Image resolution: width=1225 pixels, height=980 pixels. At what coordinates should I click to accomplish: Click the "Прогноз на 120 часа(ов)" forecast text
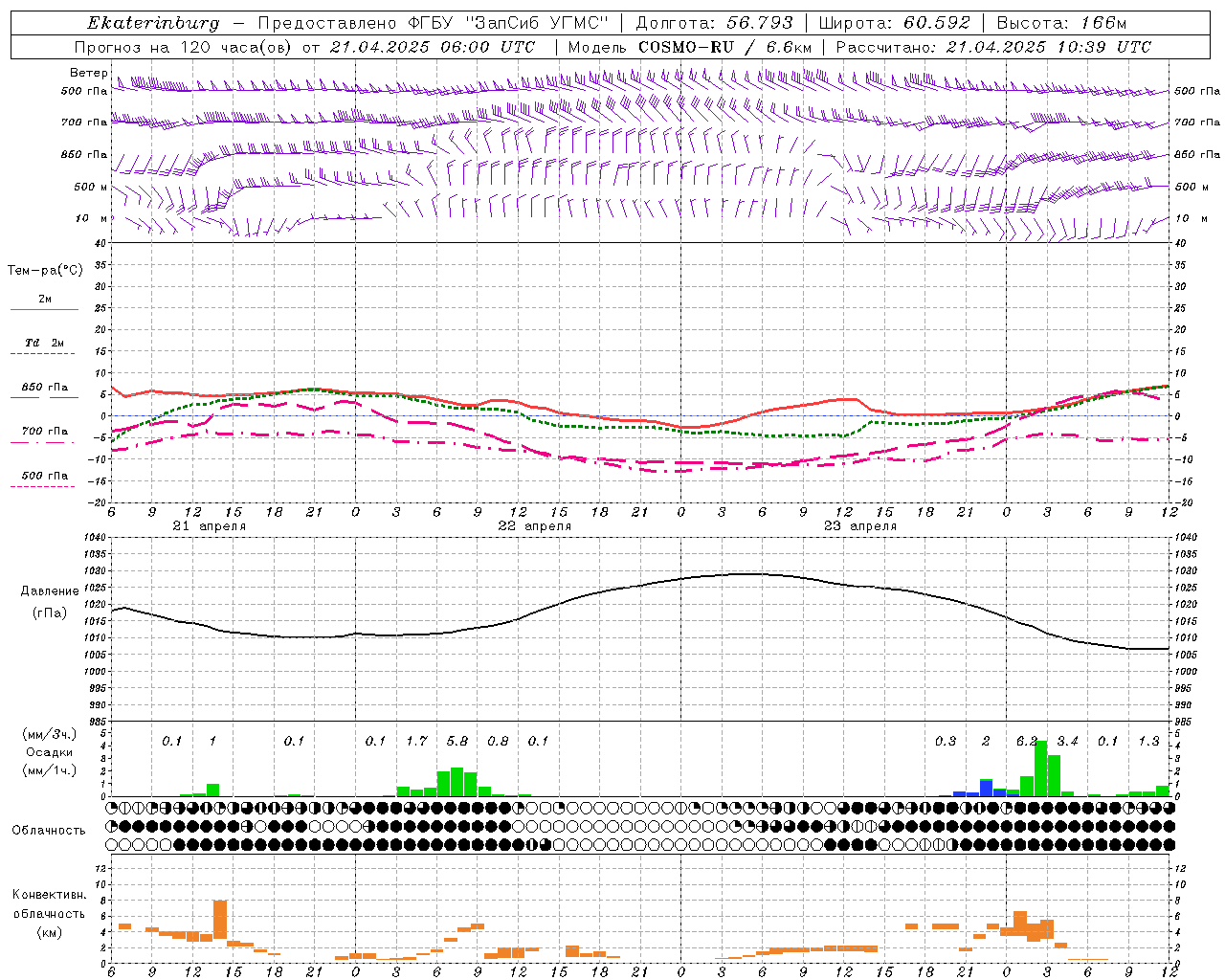point(183,47)
